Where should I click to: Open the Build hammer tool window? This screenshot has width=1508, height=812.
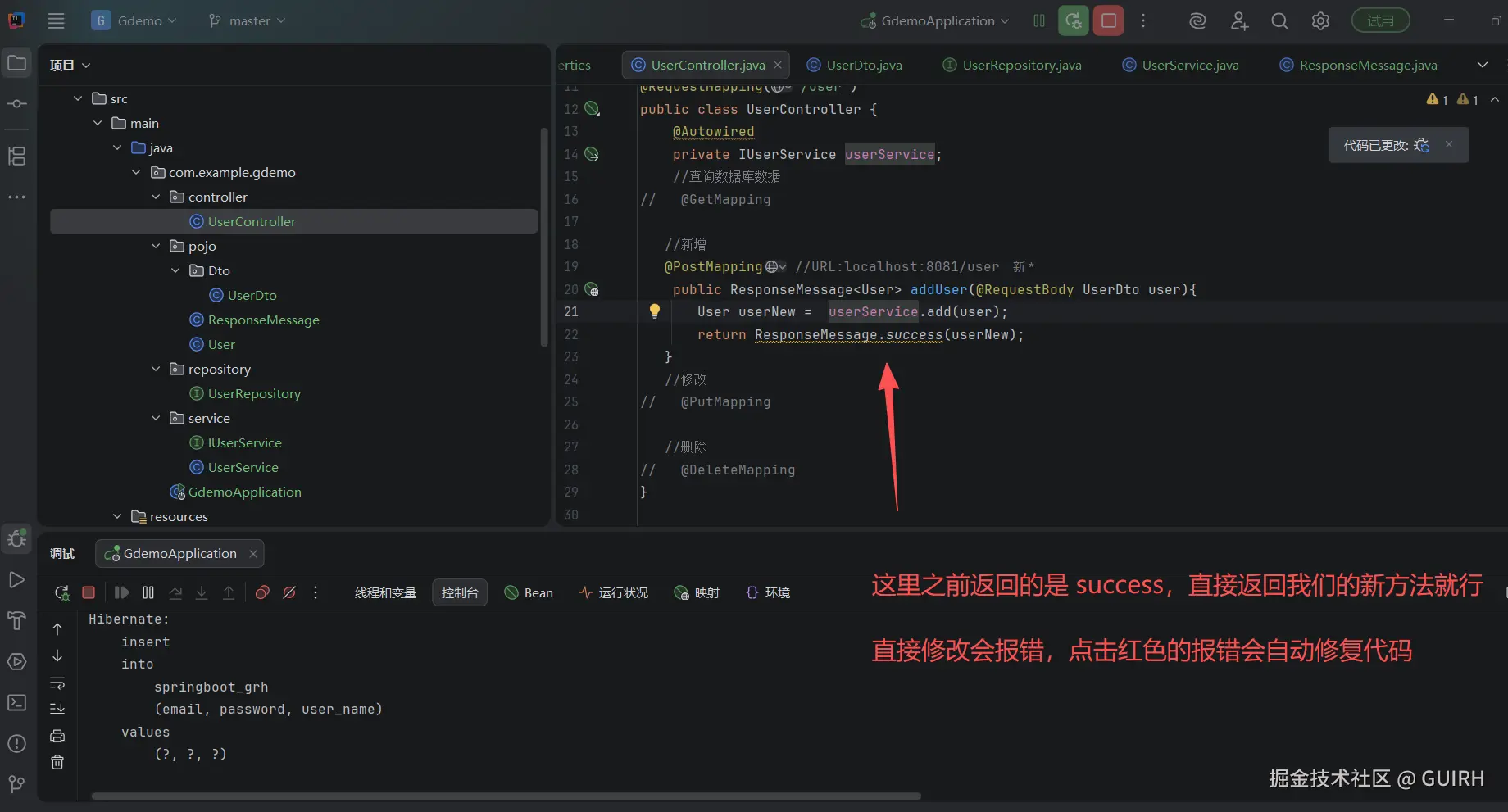click(x=16, y=620)
